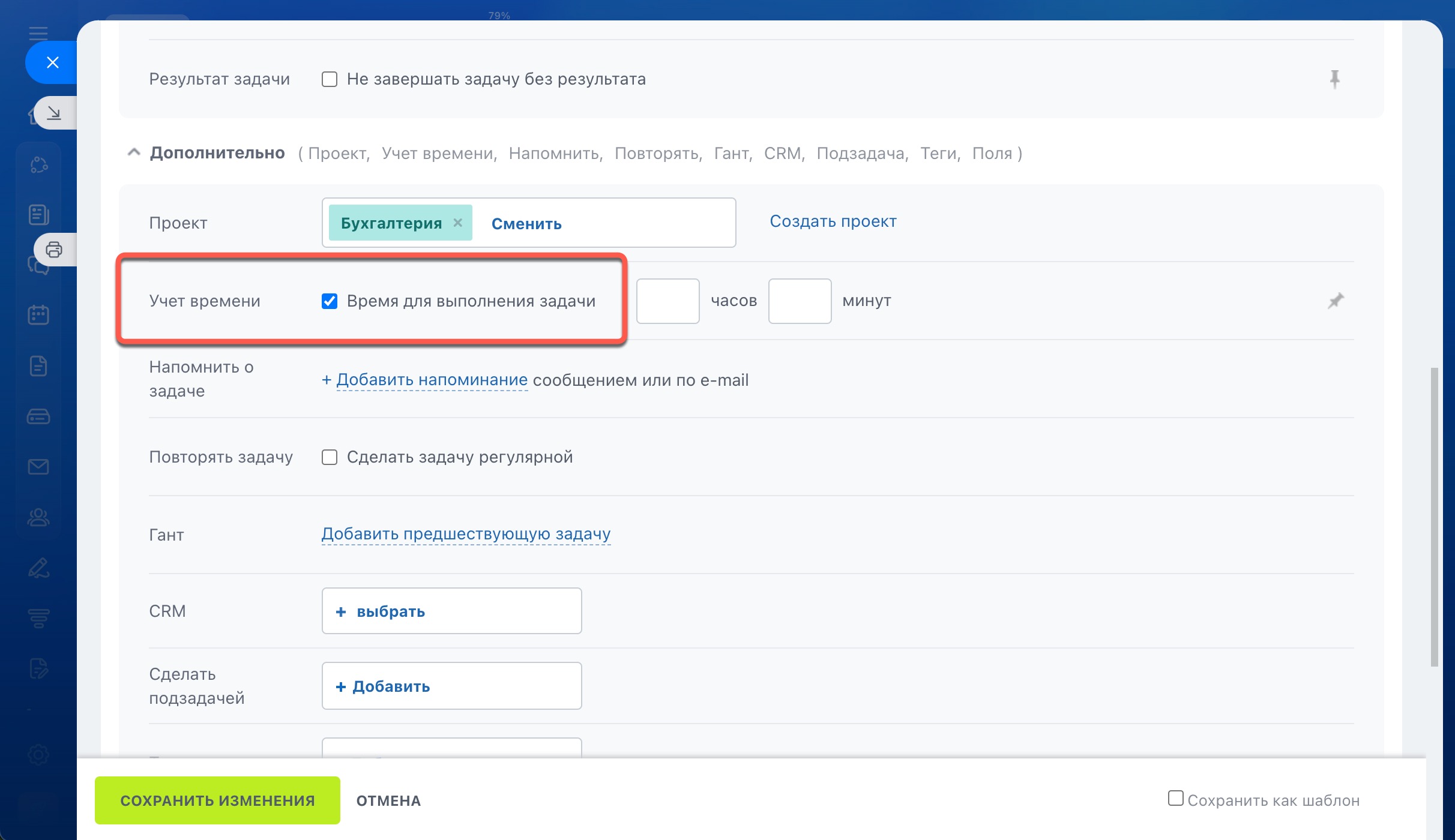Screen dimensions: 1455x840
Task: Jump to Подзадача in the header list
Action: tap(863, 154)
